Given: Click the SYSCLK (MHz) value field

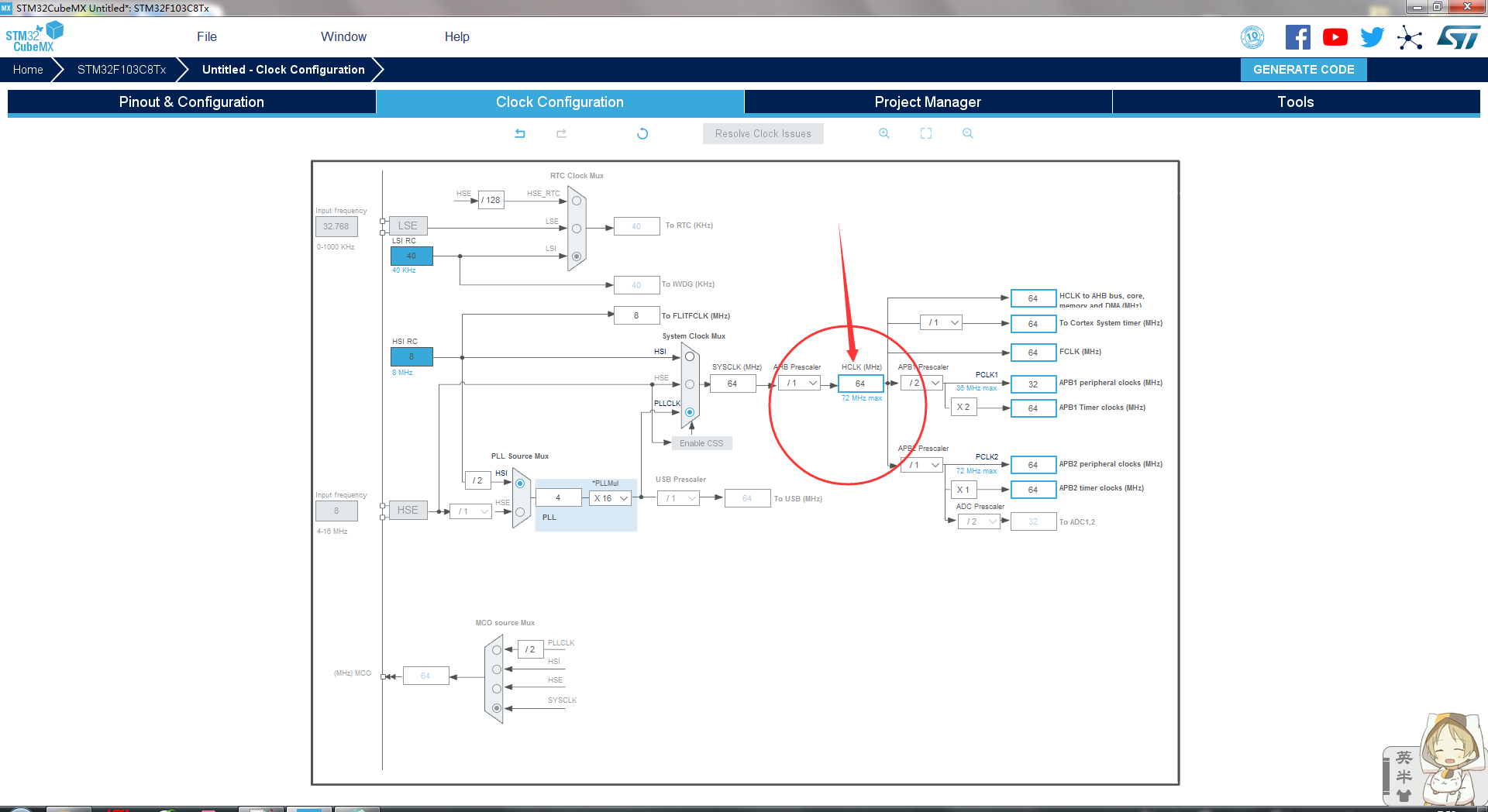Looking at the screenshot, I should click(732, 384).
